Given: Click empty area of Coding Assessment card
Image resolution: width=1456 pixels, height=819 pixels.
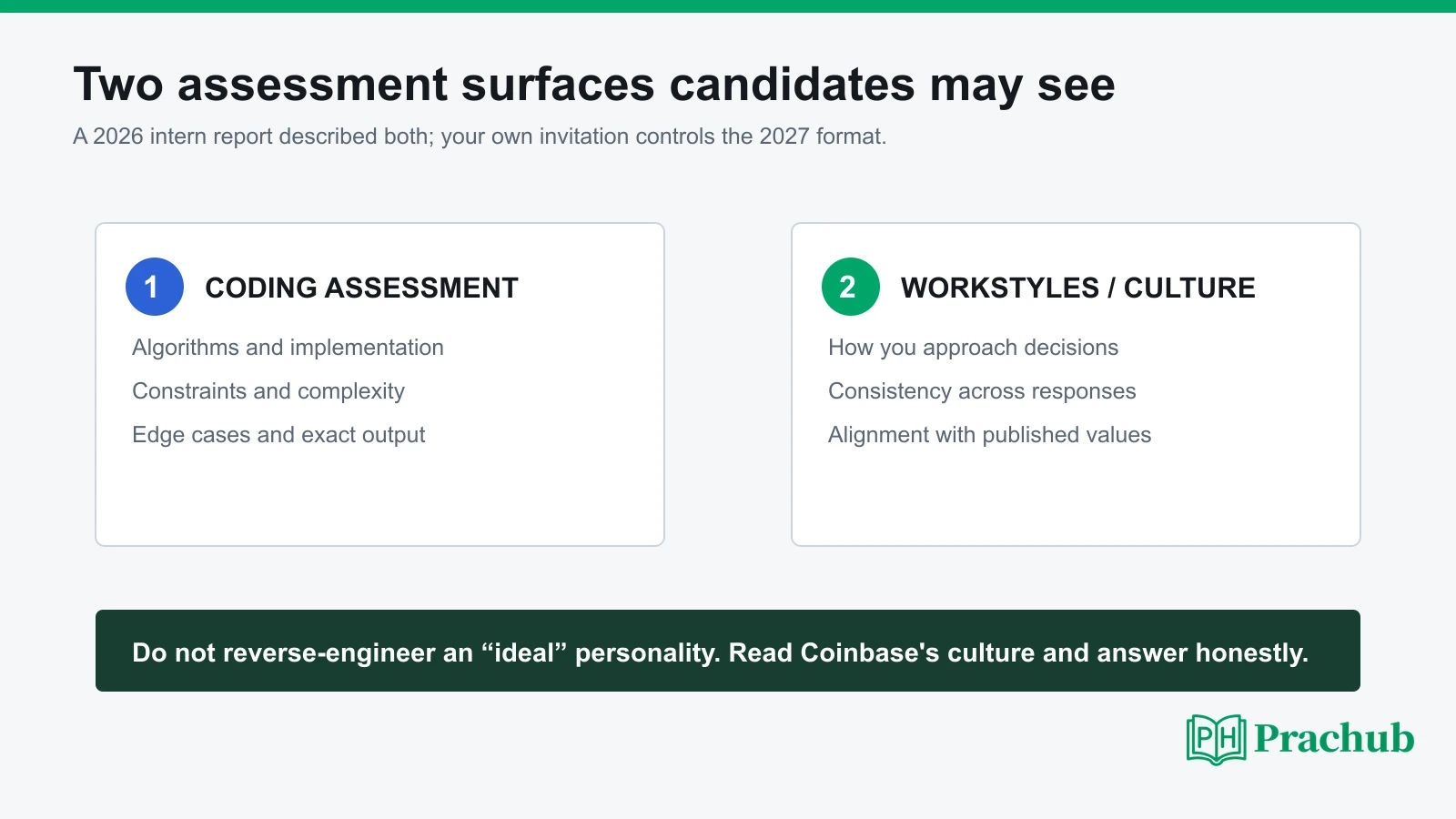Looking at the screenshot, I should pos(380,496).
